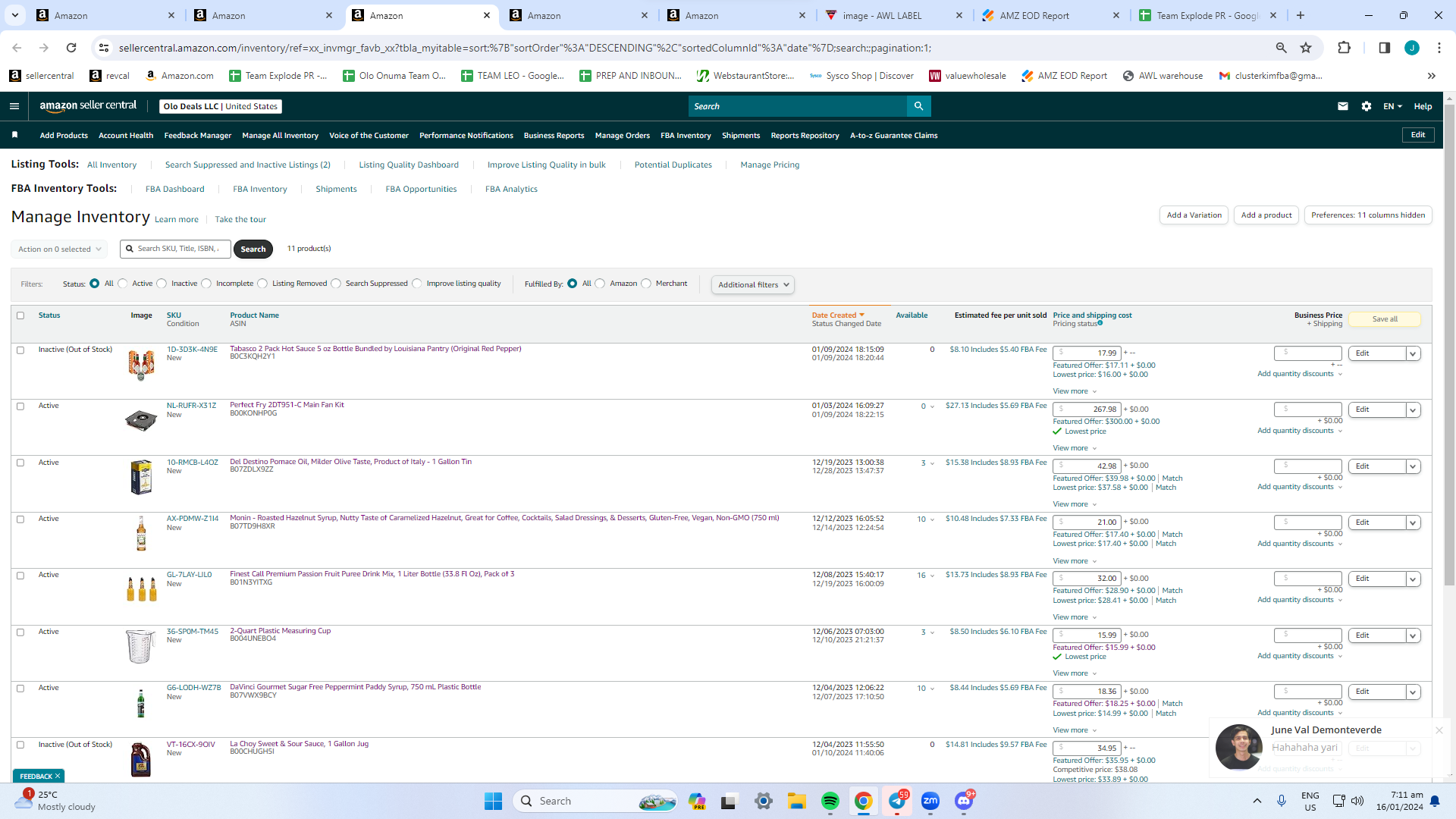Open Spotify from the taskbar
1456x819 pixels.
coord(830,801)
